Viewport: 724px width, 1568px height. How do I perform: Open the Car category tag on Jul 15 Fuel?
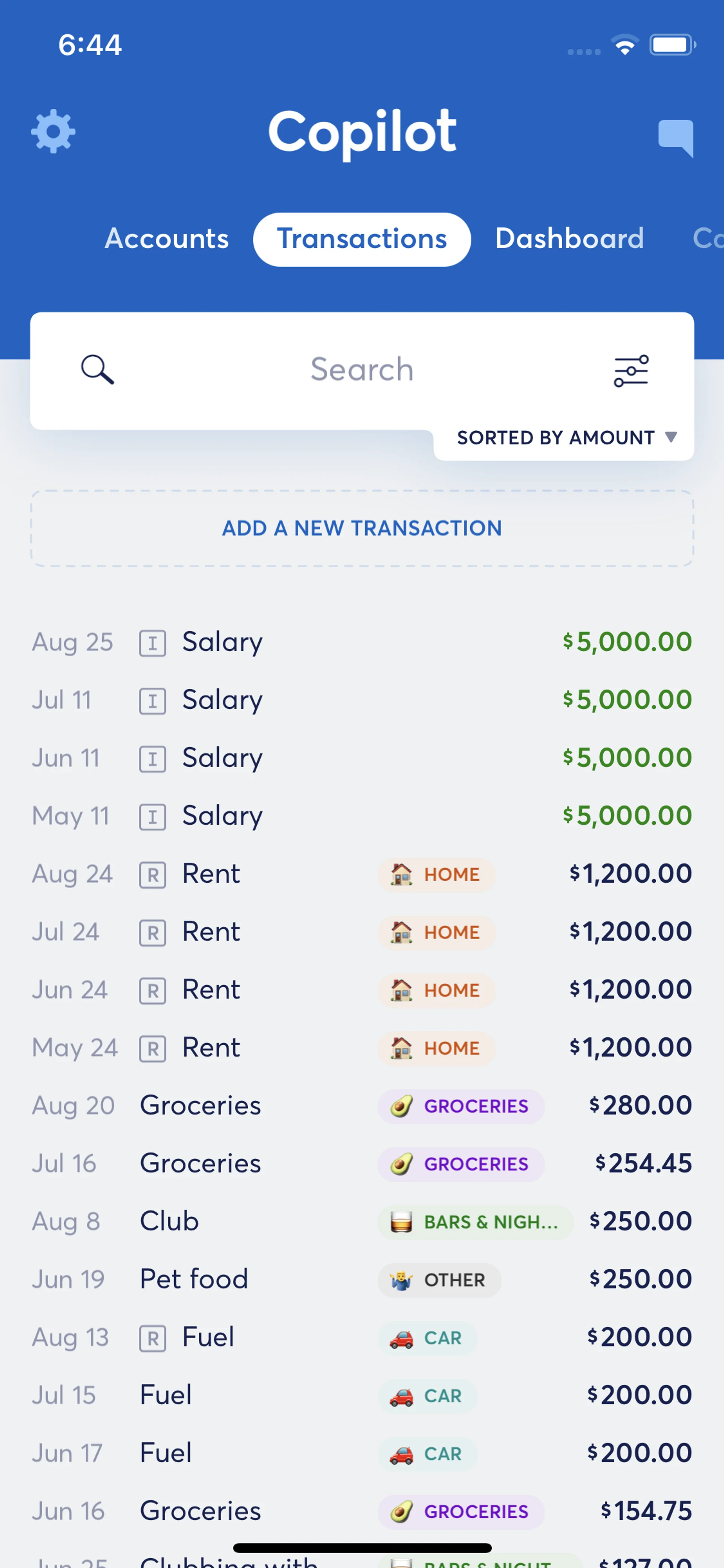point(428,1396)
